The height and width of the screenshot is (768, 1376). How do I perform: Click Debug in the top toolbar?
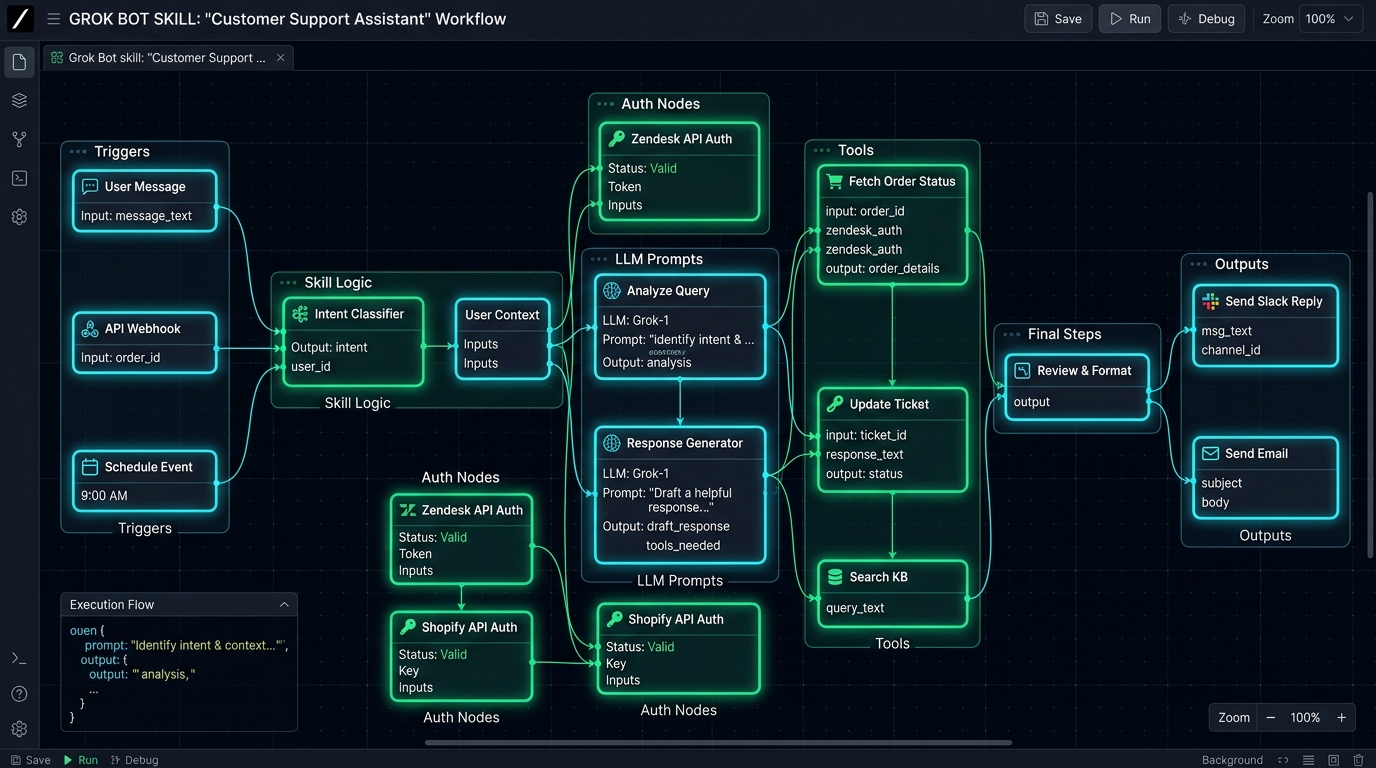click(1207, 19)
